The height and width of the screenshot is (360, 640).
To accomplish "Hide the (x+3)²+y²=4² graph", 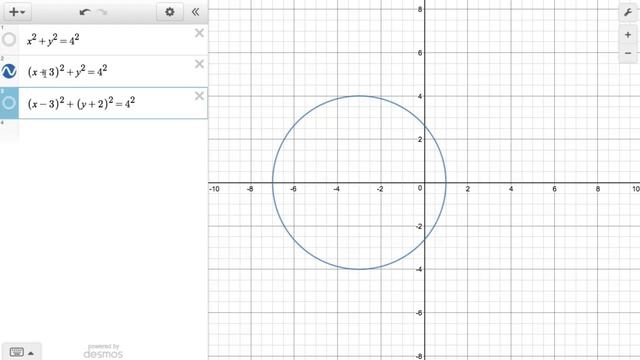I will pos(9,71).
